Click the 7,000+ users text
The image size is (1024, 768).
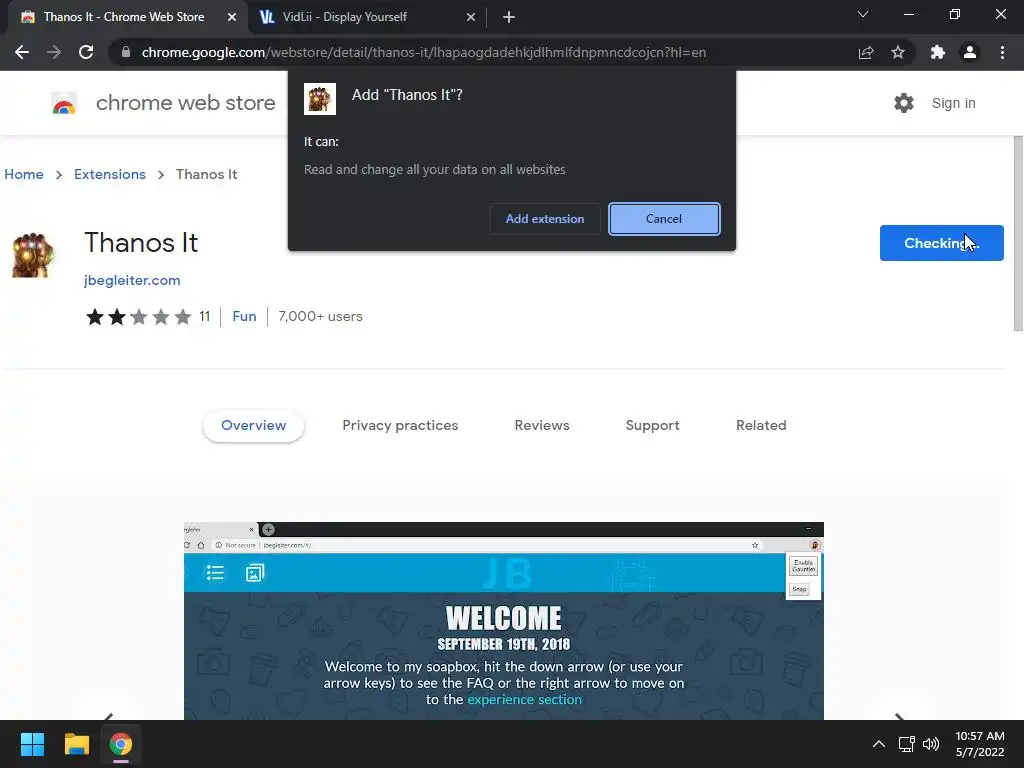pyautogui.click(x=320, y=317)
